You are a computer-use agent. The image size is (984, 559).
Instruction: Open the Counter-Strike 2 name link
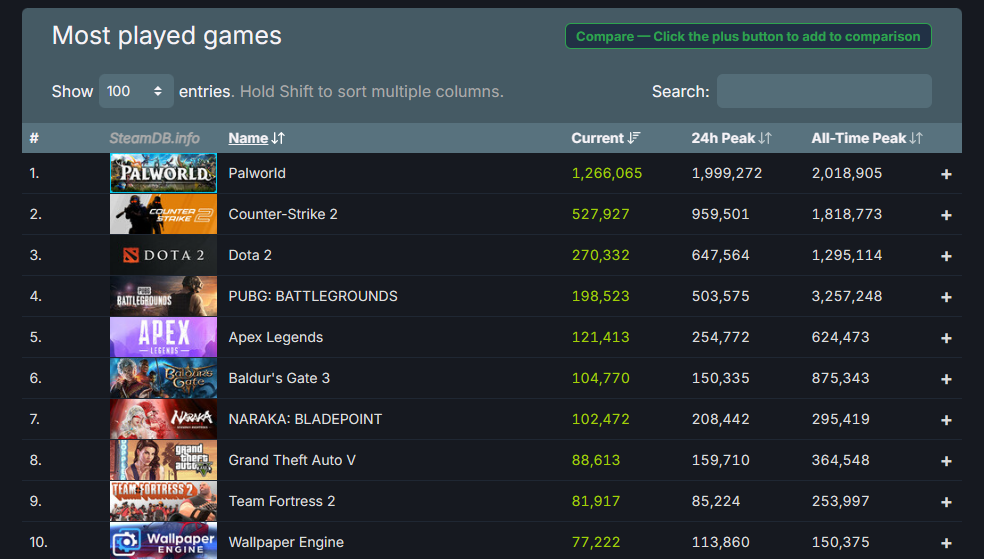click(283, 214)
